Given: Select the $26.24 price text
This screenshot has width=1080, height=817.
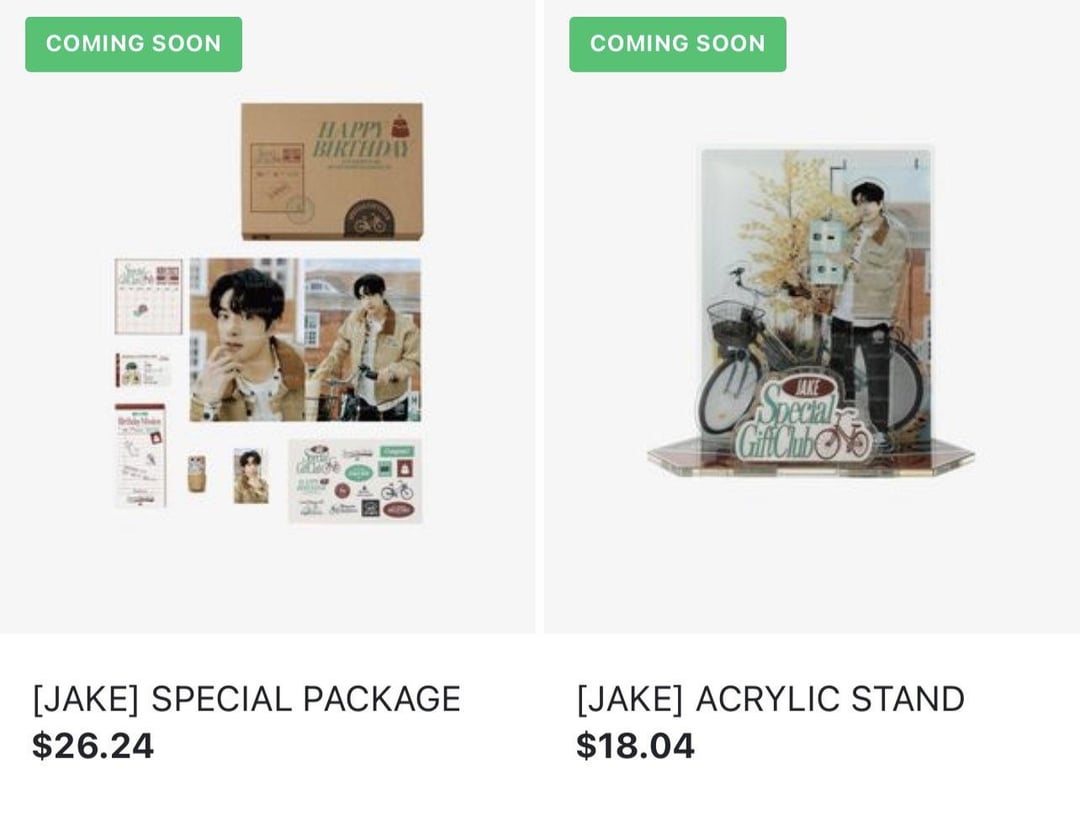Looking at the screenshot, I should point(93,746).
